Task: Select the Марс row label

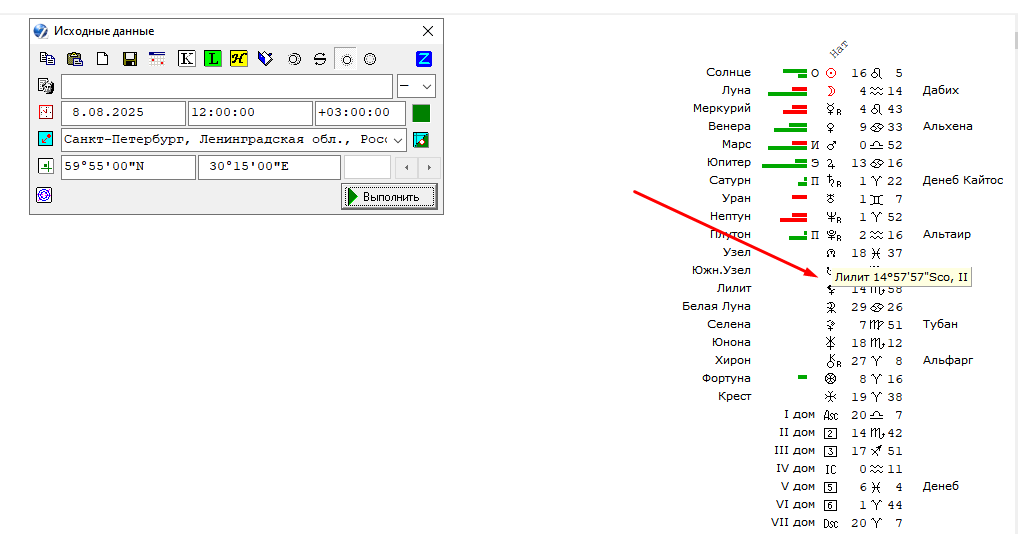Action: [737, 144]
